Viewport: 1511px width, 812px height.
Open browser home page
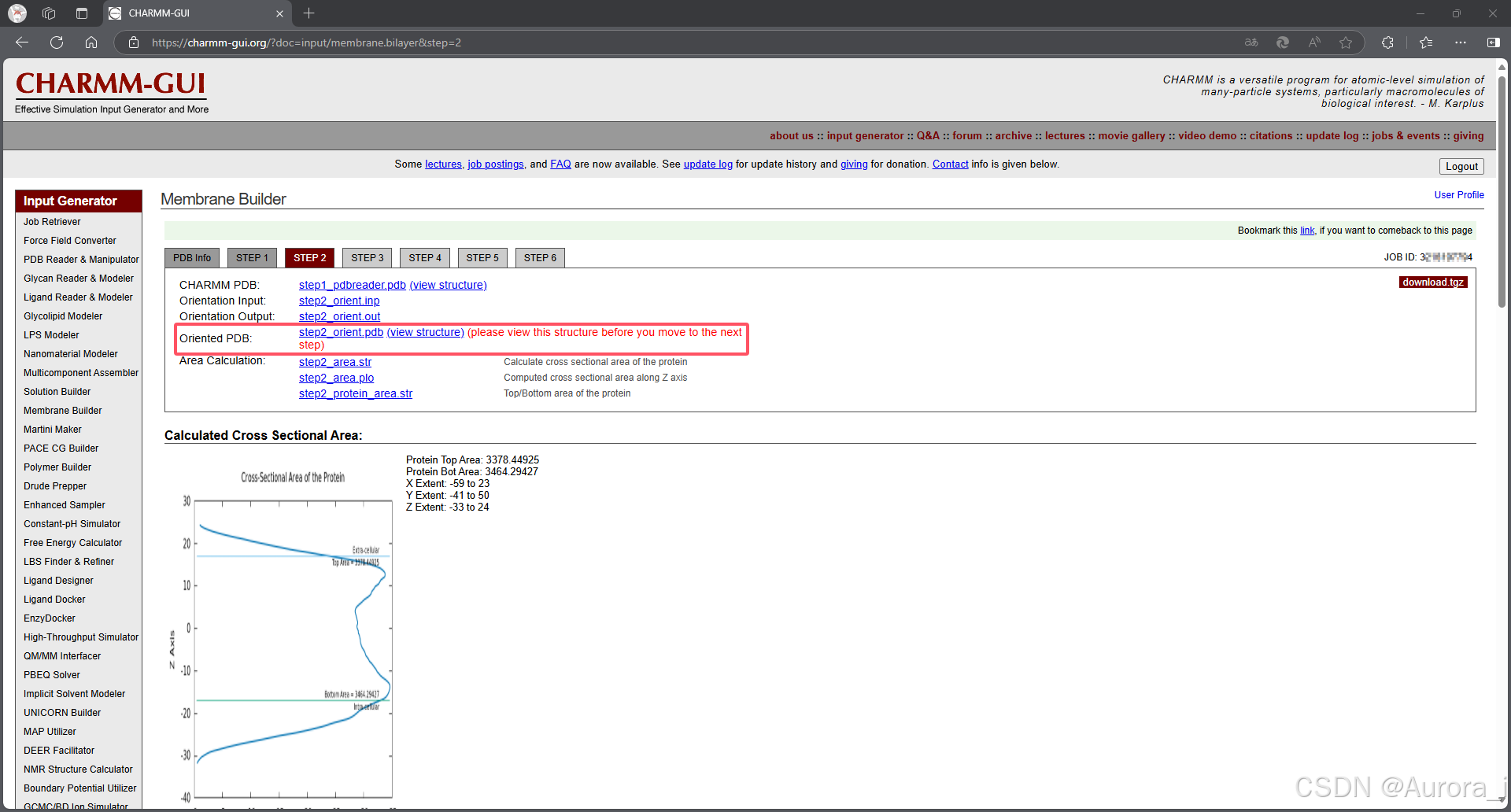click(x=91, y=42)
